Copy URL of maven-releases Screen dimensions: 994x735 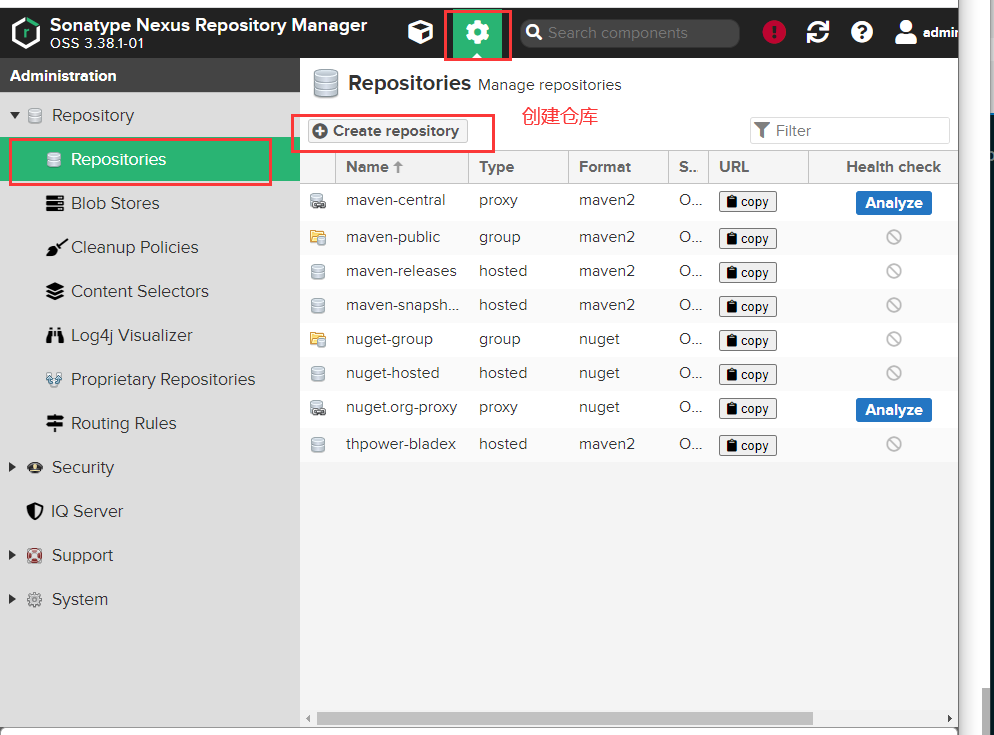(747, 273)
